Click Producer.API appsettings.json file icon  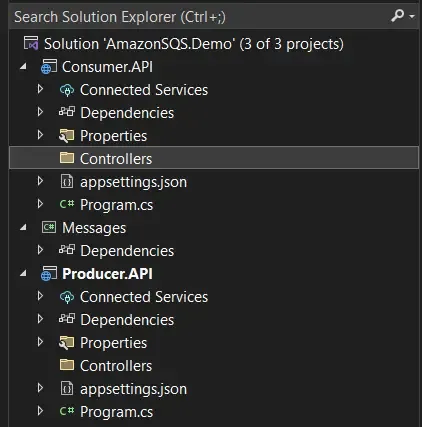coord(67,389)
